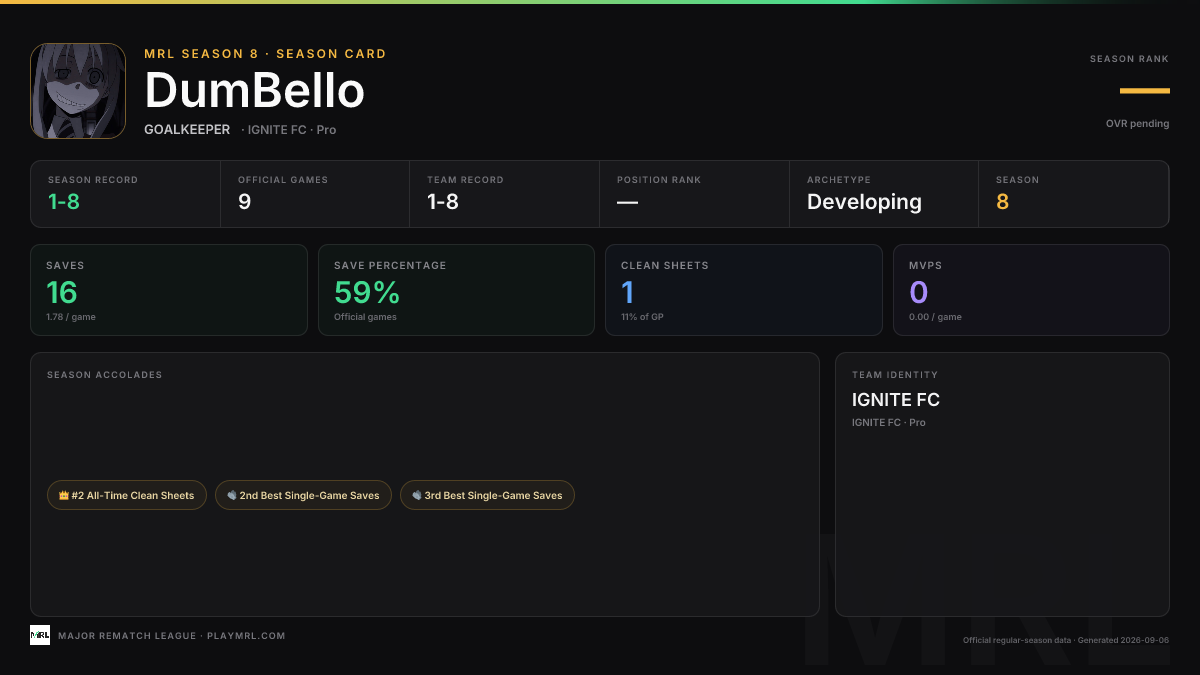Click the 0.00 / game text

(935, 317)
